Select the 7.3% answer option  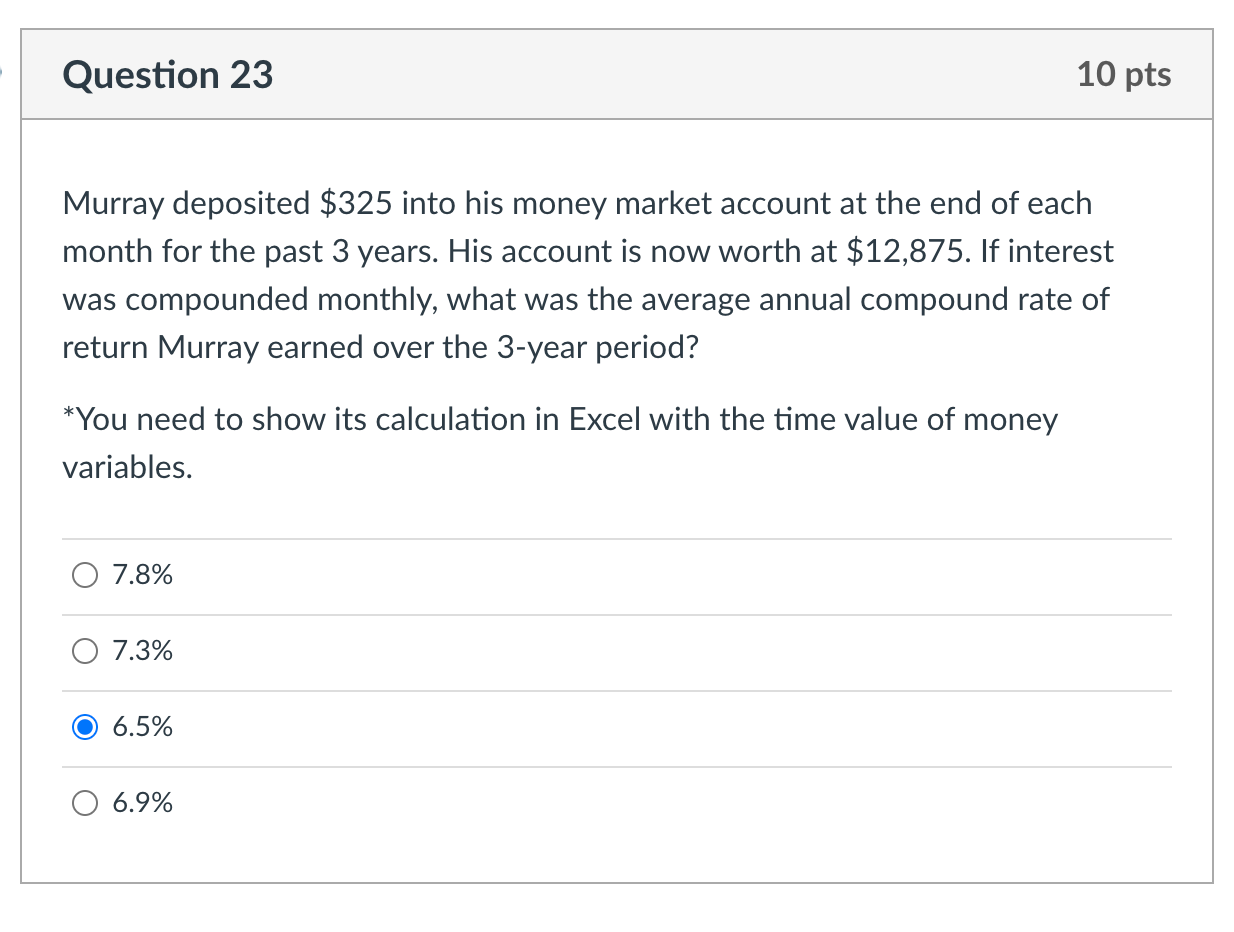coord(85,651)
